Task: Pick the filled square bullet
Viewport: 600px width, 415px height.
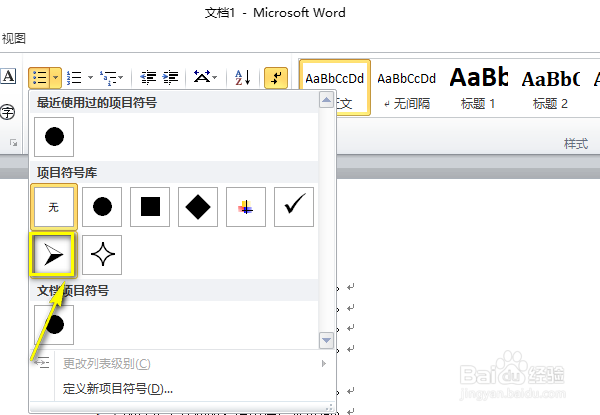Action: pyautogui.click(x=150, y=207)
